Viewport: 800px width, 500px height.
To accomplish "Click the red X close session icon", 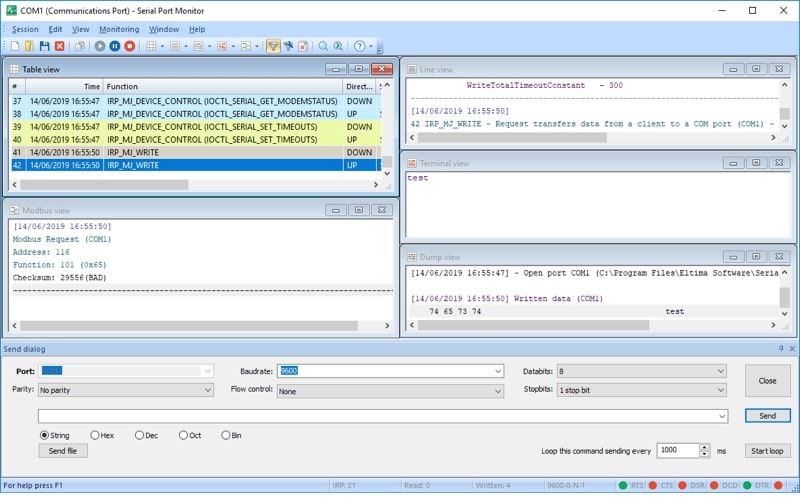I will [x=60, y=46].
